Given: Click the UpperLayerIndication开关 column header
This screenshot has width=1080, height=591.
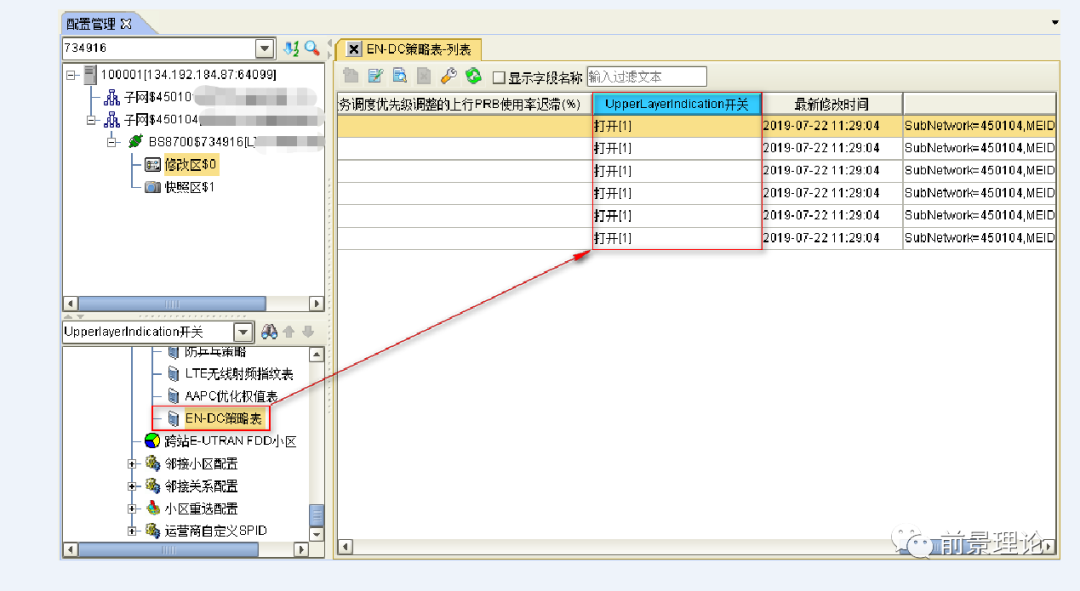Looking at the screenshot, I should click(676, 104).
